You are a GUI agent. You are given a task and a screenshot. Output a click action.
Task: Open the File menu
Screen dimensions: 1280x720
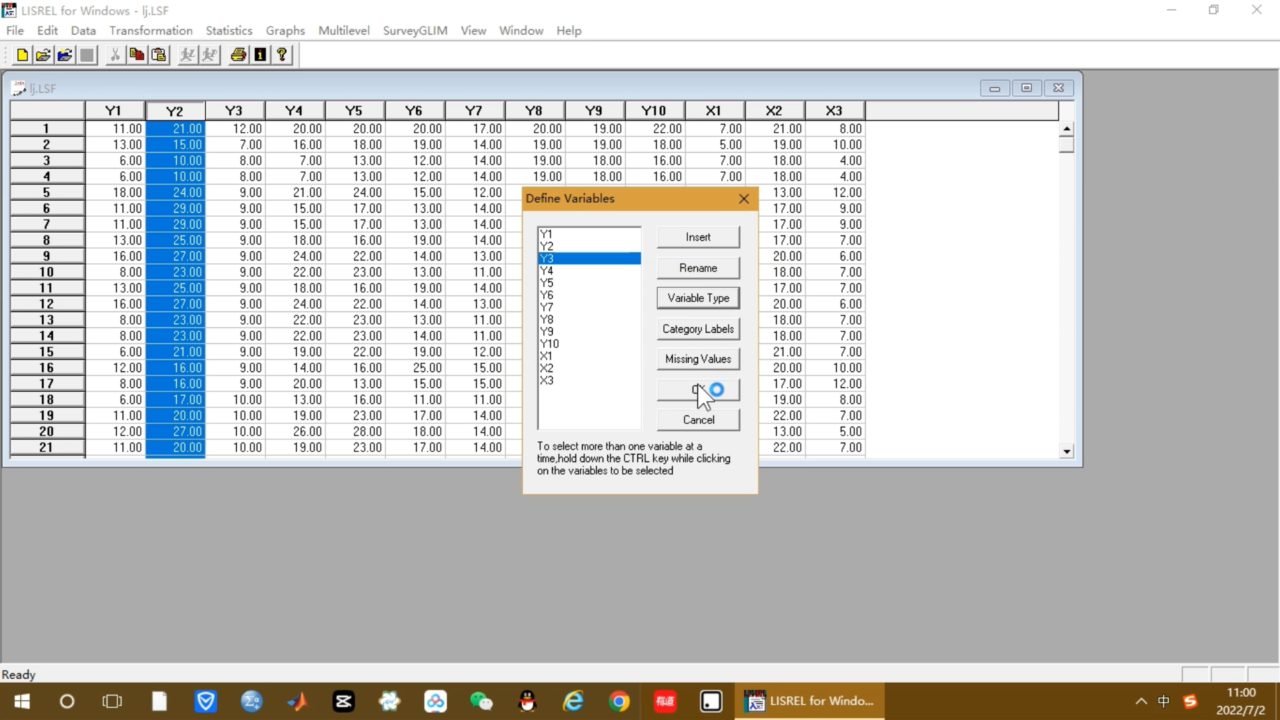click(15, 30)
